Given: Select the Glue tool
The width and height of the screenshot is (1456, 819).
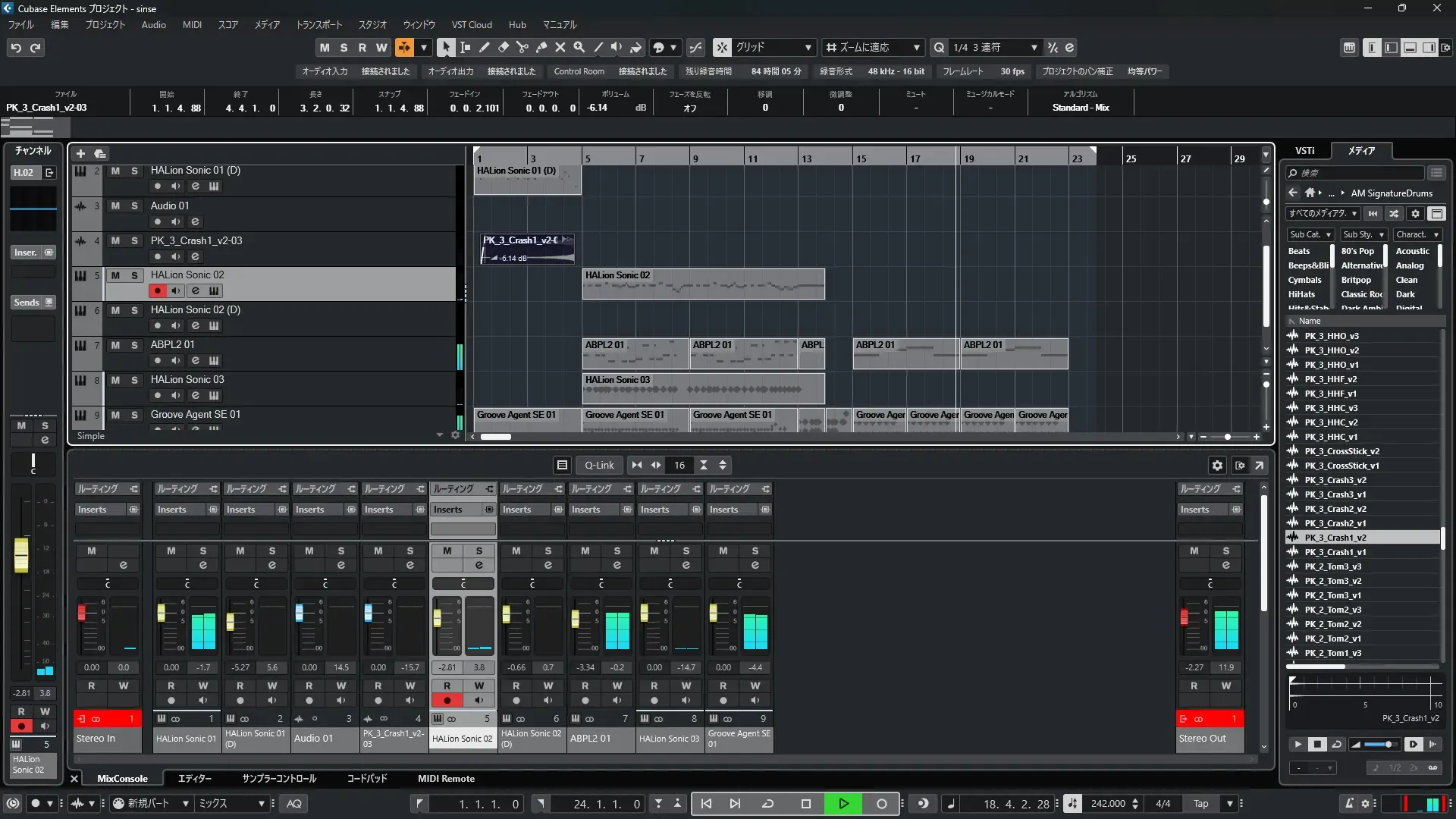Looking at the screenshot, I should (541, 47).
